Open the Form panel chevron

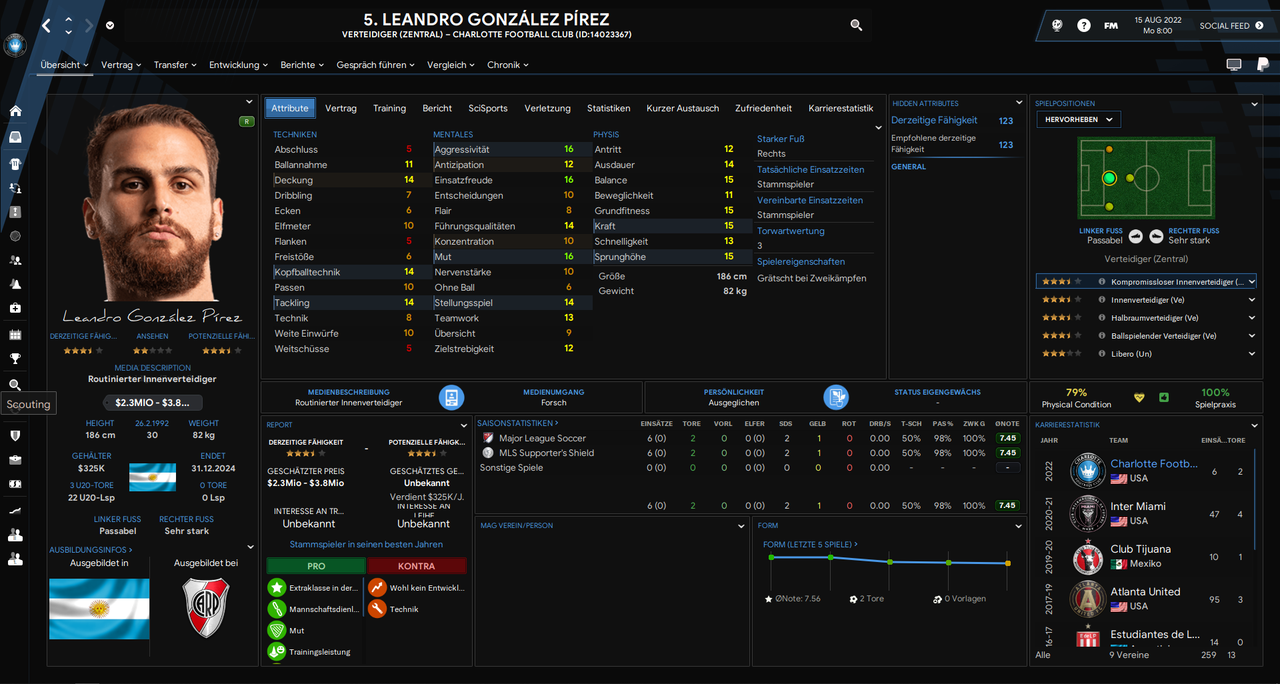(1019, 525)
